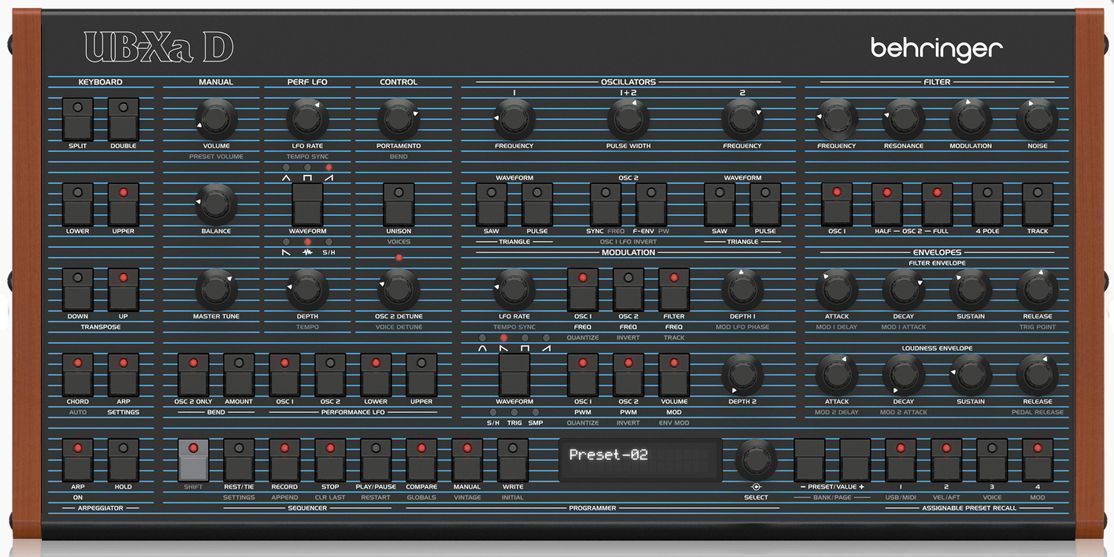
Task: Cycle the modulation LFO WAVEFORM button
Action: click(514, 374)
